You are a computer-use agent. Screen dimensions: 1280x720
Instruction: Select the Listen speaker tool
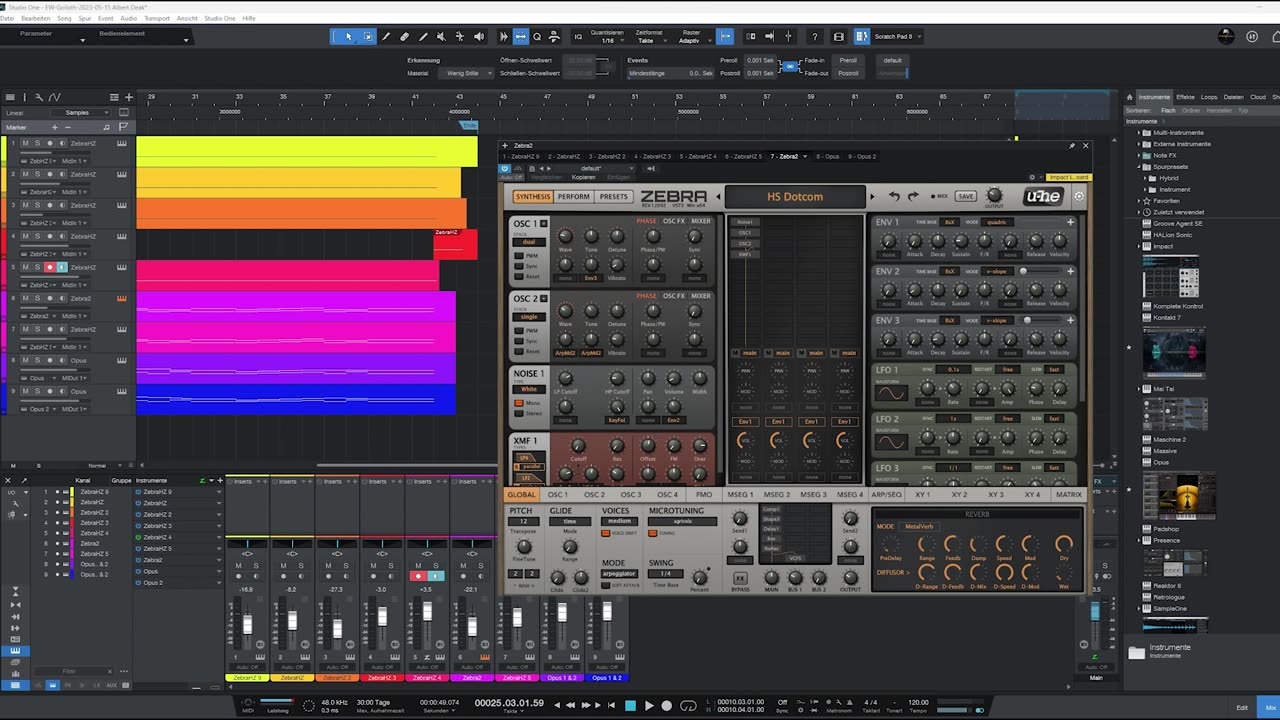(479, 37)
